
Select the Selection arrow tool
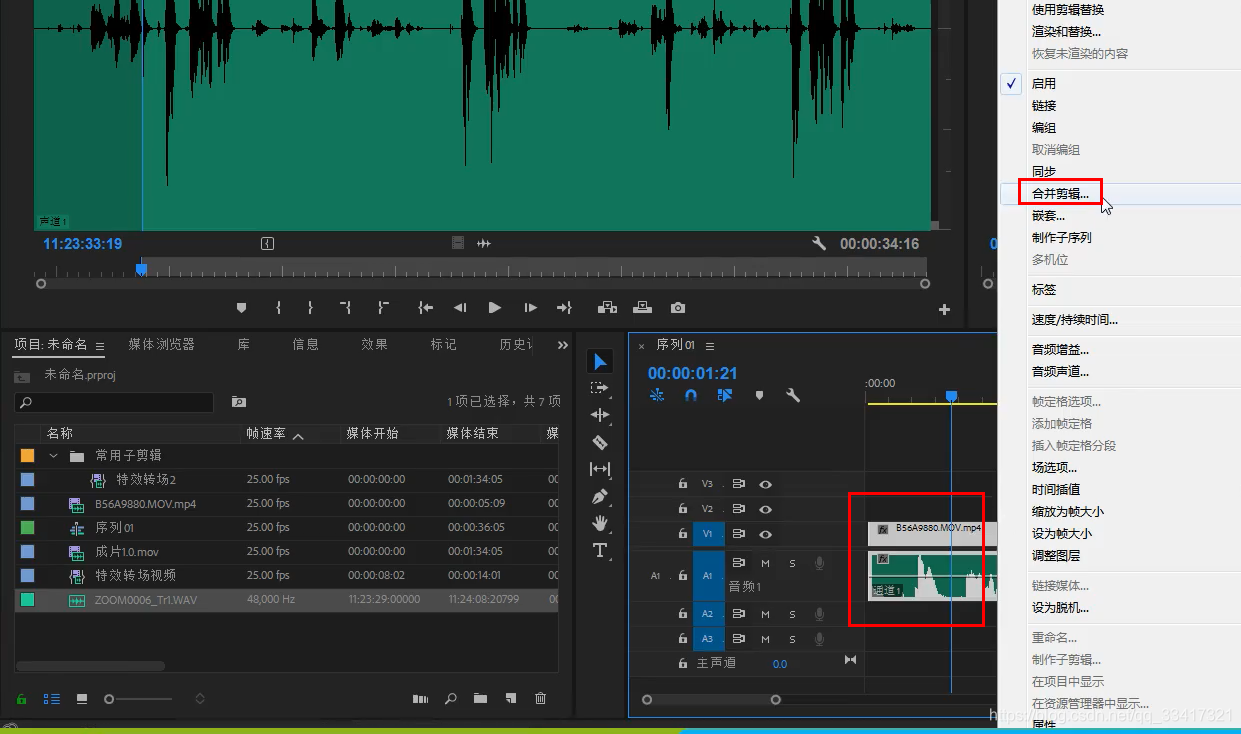[x=600, y=361]
